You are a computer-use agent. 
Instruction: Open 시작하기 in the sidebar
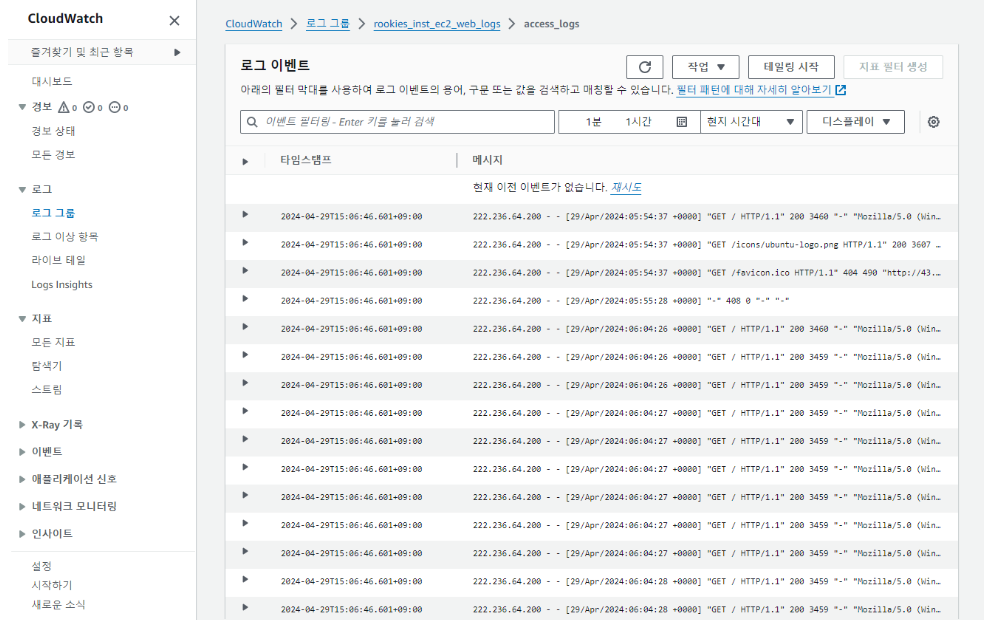click(x=52, y=585)
